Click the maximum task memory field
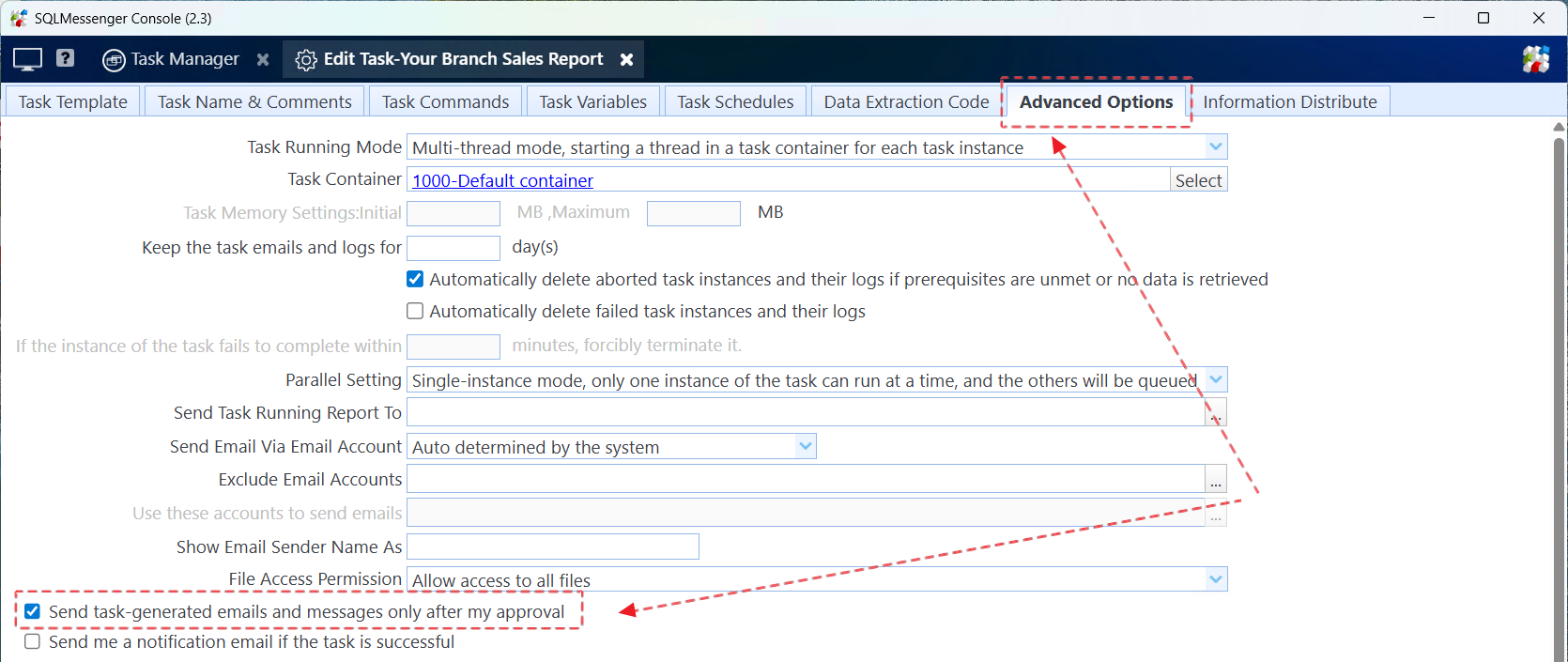1568x662 pixels. [x=694, y=213]
